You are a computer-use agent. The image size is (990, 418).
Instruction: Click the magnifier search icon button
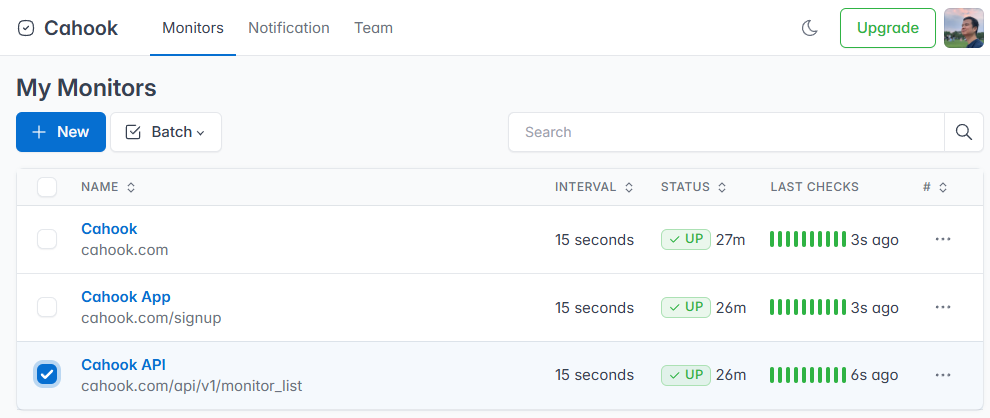coord(963,132)
